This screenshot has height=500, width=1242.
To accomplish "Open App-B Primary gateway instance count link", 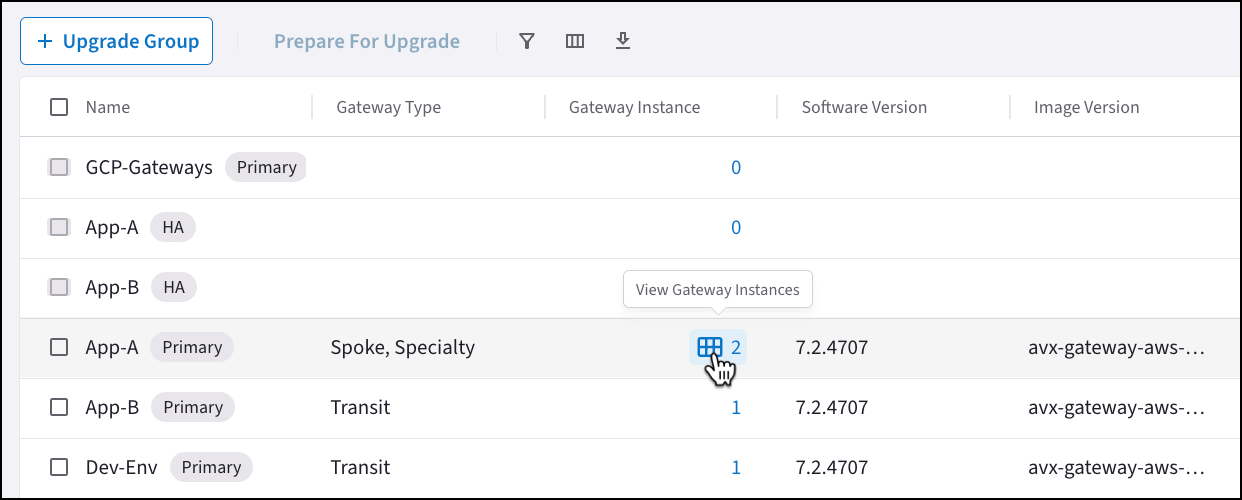I will (736, 407).
